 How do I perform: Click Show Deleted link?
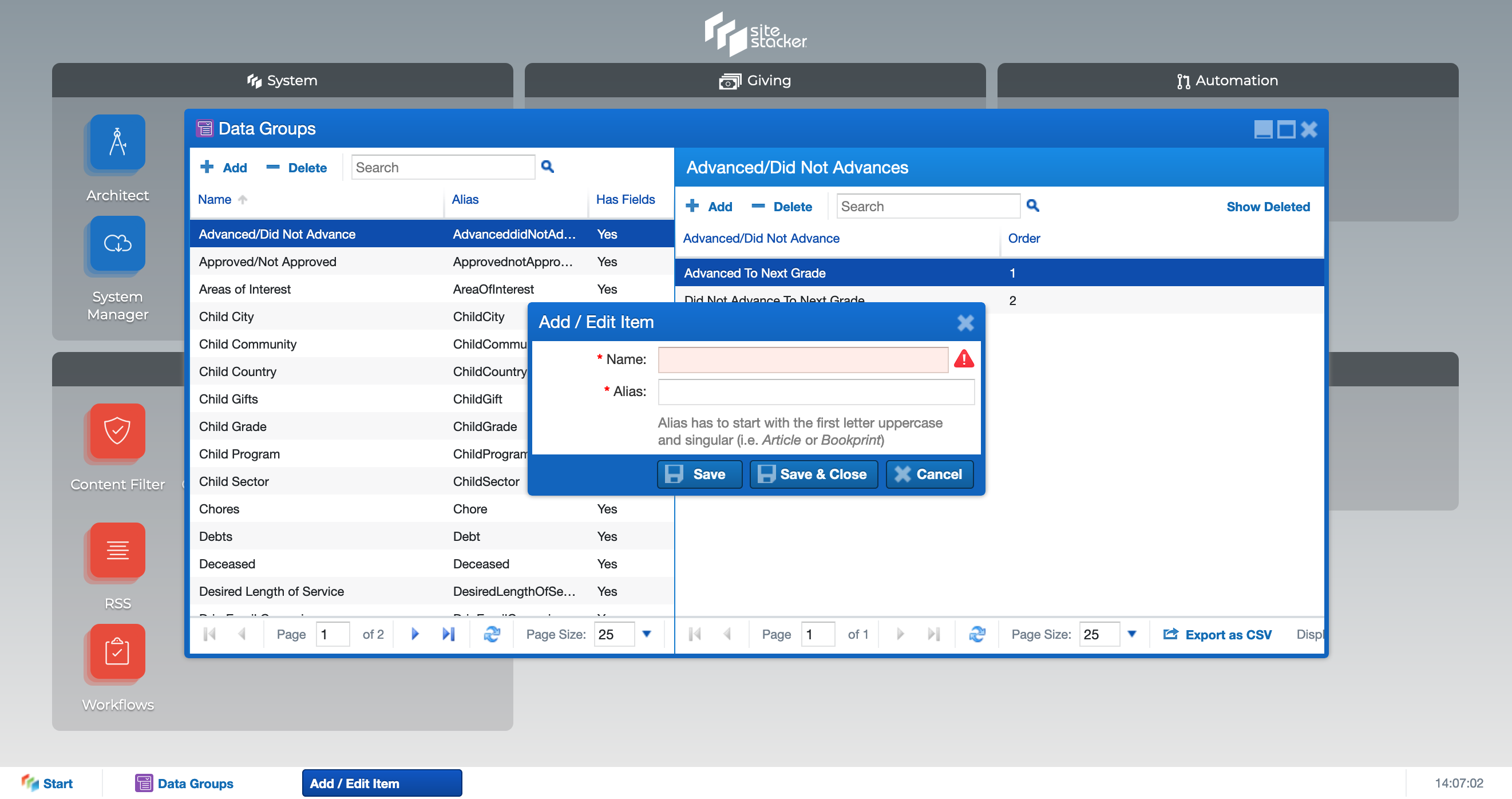pos(1268,207)
